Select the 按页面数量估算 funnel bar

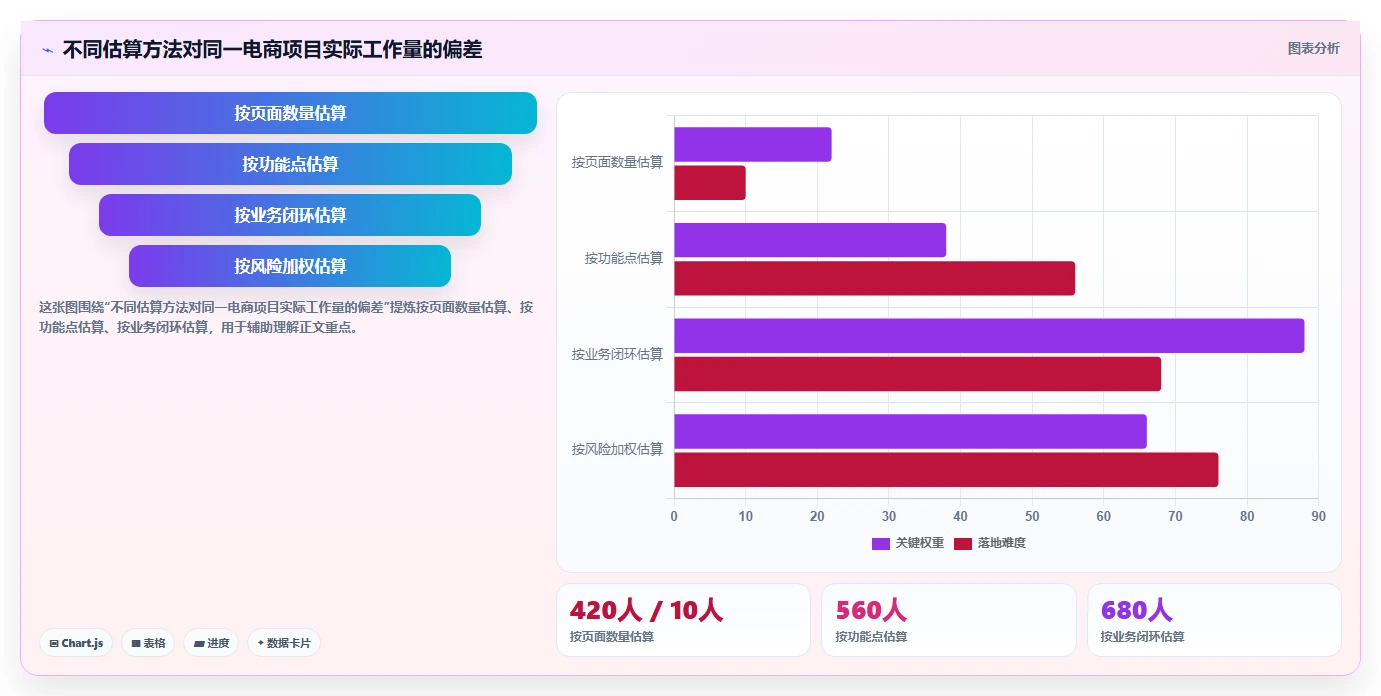click(290, 113)
